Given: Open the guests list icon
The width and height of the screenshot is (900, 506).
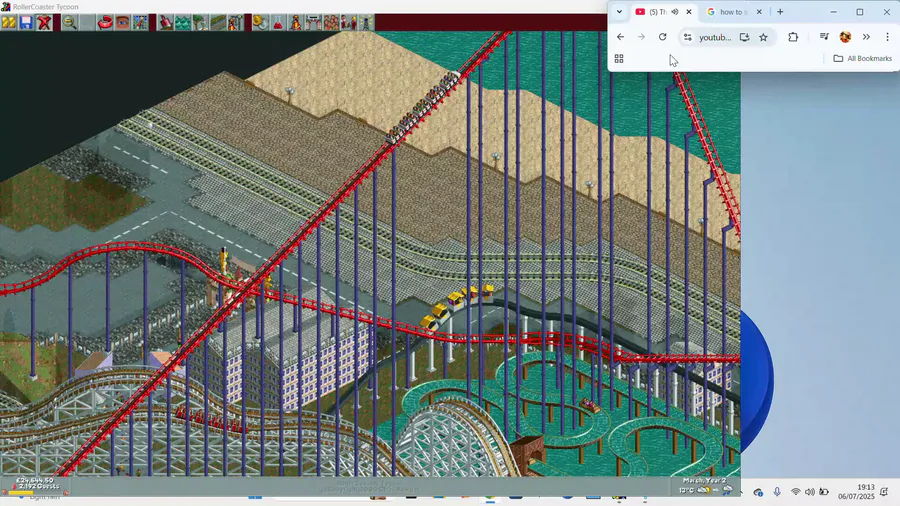Looking at the screenshot, I should (x=331, y=22).
